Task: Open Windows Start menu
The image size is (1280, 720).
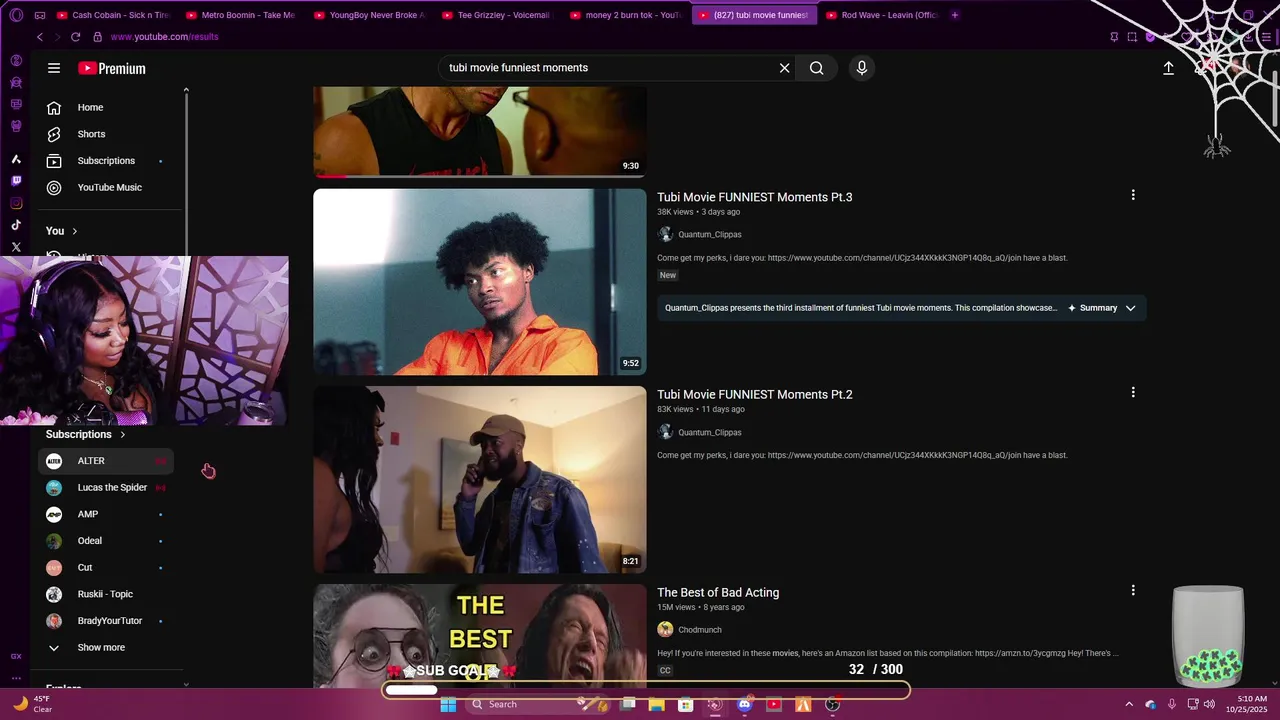Action: (x=448, y=704)
